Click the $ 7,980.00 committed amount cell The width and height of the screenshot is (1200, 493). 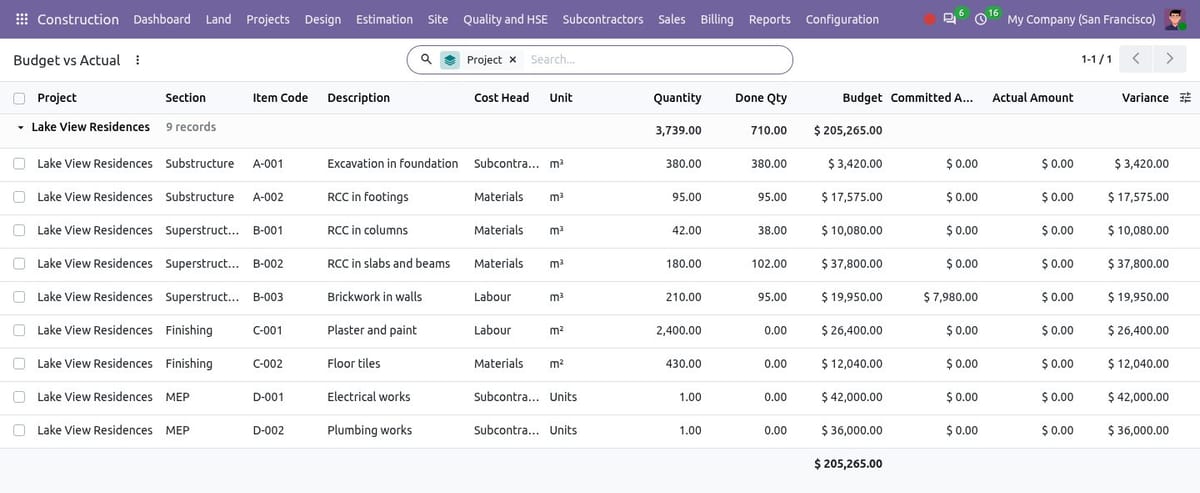tap(950, 297)
